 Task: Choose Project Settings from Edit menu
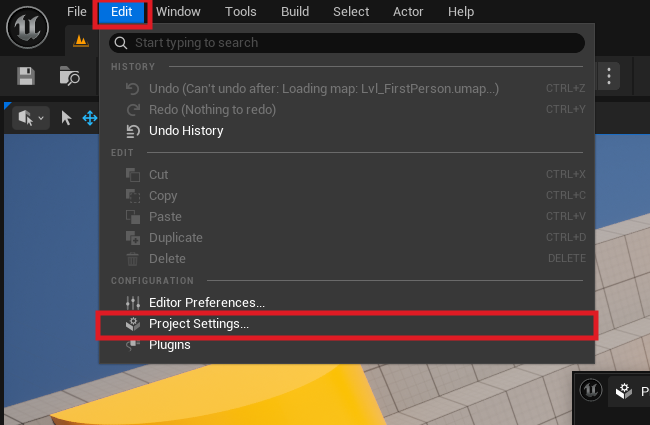tap(199, 324)
